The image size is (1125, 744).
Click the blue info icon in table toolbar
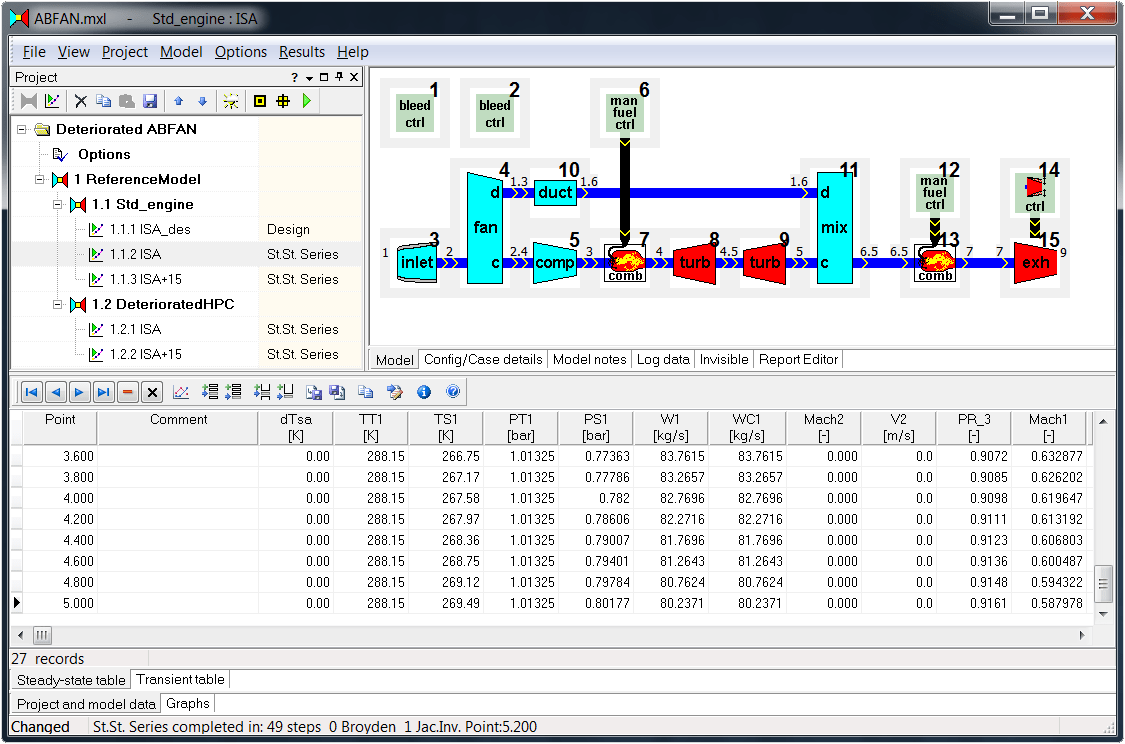tap(424, 392)
